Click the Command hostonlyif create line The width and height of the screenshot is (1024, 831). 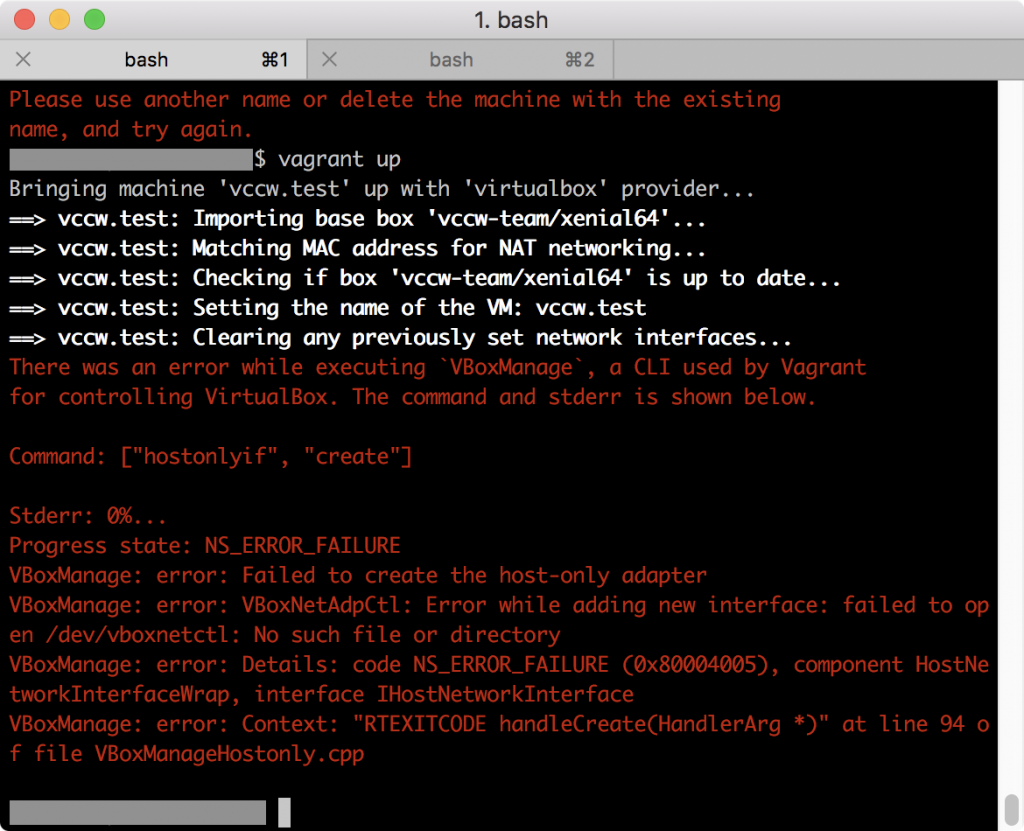click(210, 456)
